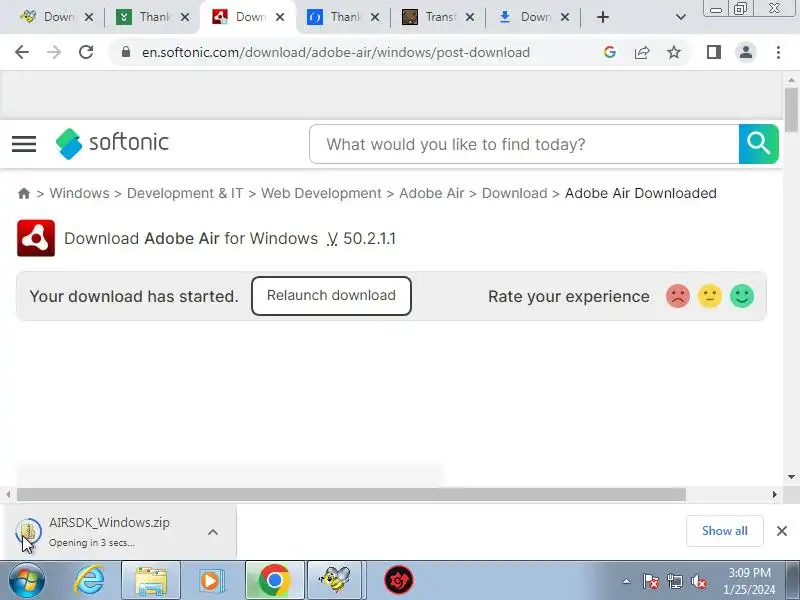Screen dimensions: 800x600
Task: Rate experience with neutral yellow face
Action: coord(710,296)
